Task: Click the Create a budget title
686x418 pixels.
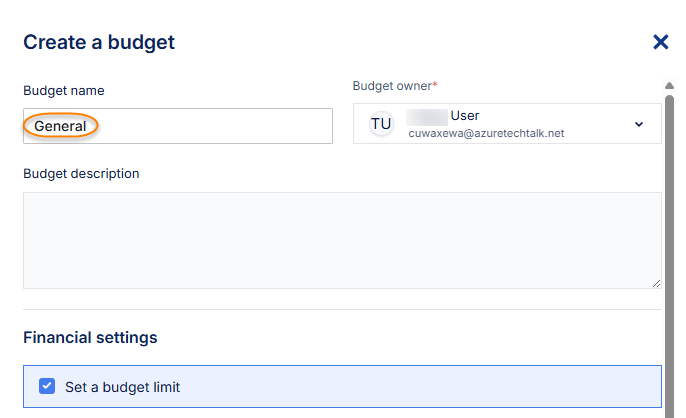Action: (99, 42)
